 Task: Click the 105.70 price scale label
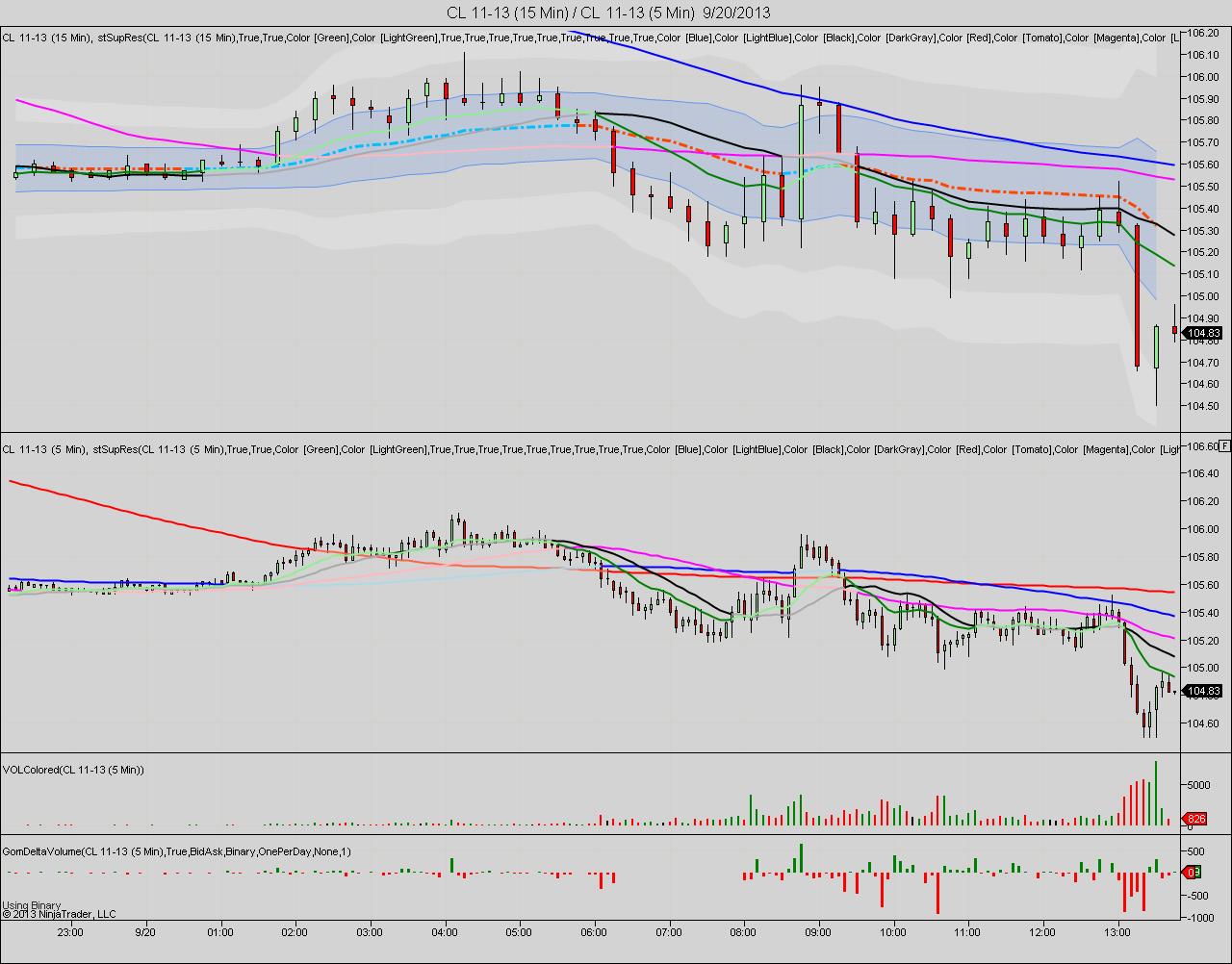click(x=1204, y=142)
